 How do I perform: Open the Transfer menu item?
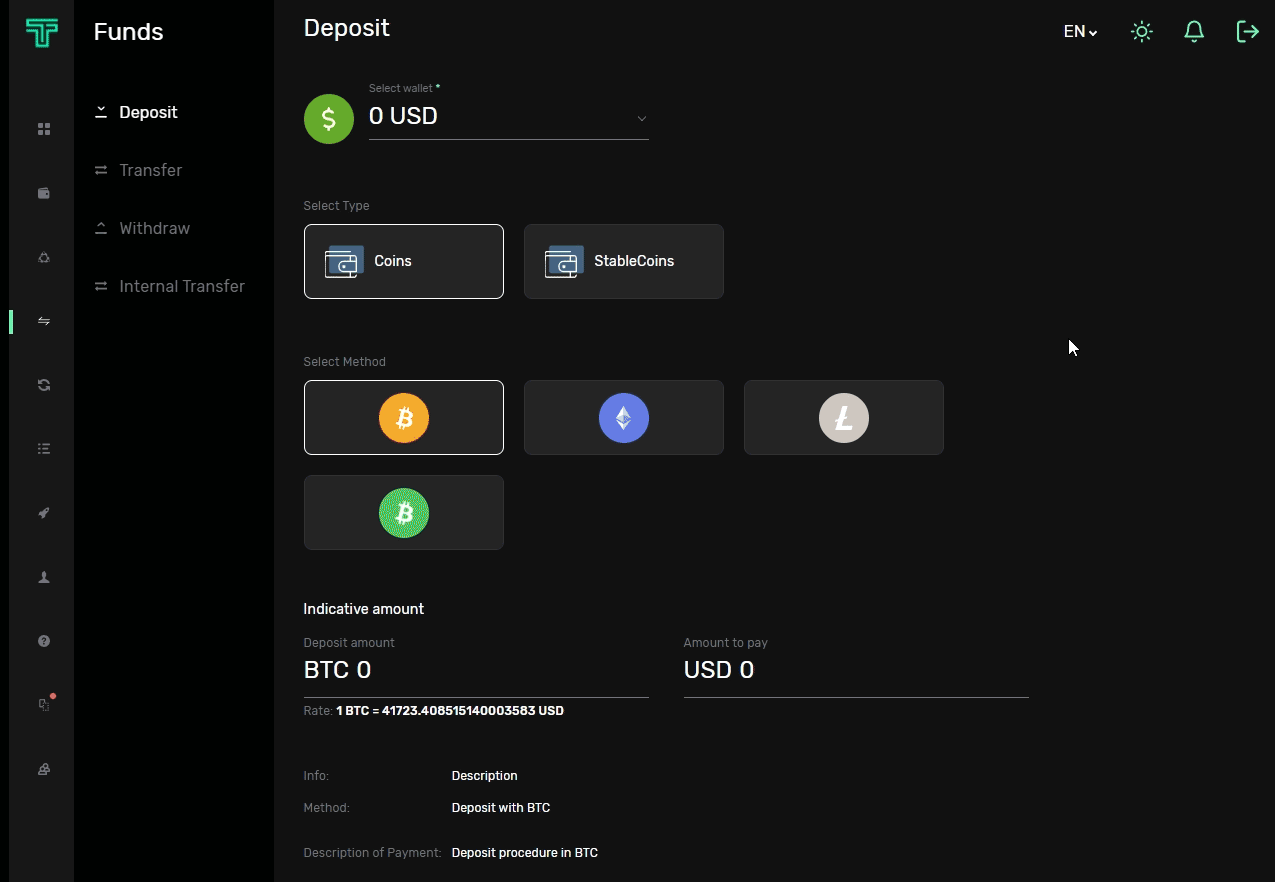[x=150, y=170]
